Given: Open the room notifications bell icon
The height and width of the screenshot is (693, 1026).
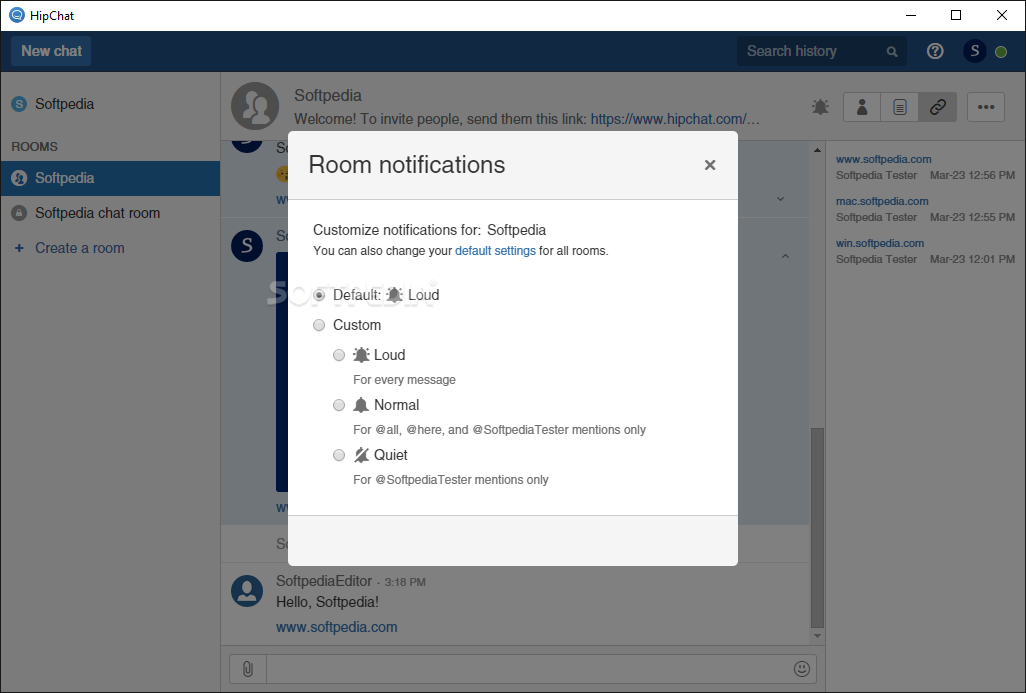Looking at the screenshot, I should click(820, 107).
